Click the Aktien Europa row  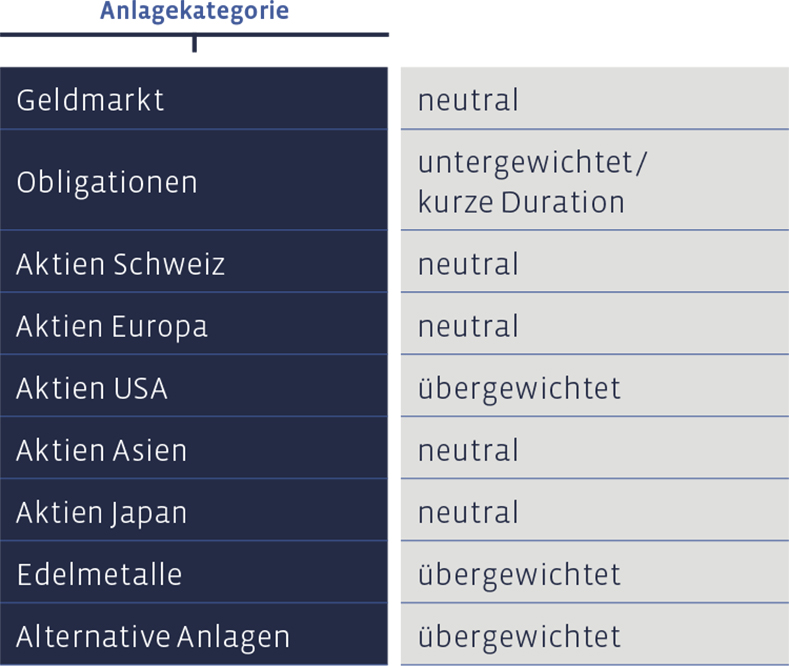point(194,324)
